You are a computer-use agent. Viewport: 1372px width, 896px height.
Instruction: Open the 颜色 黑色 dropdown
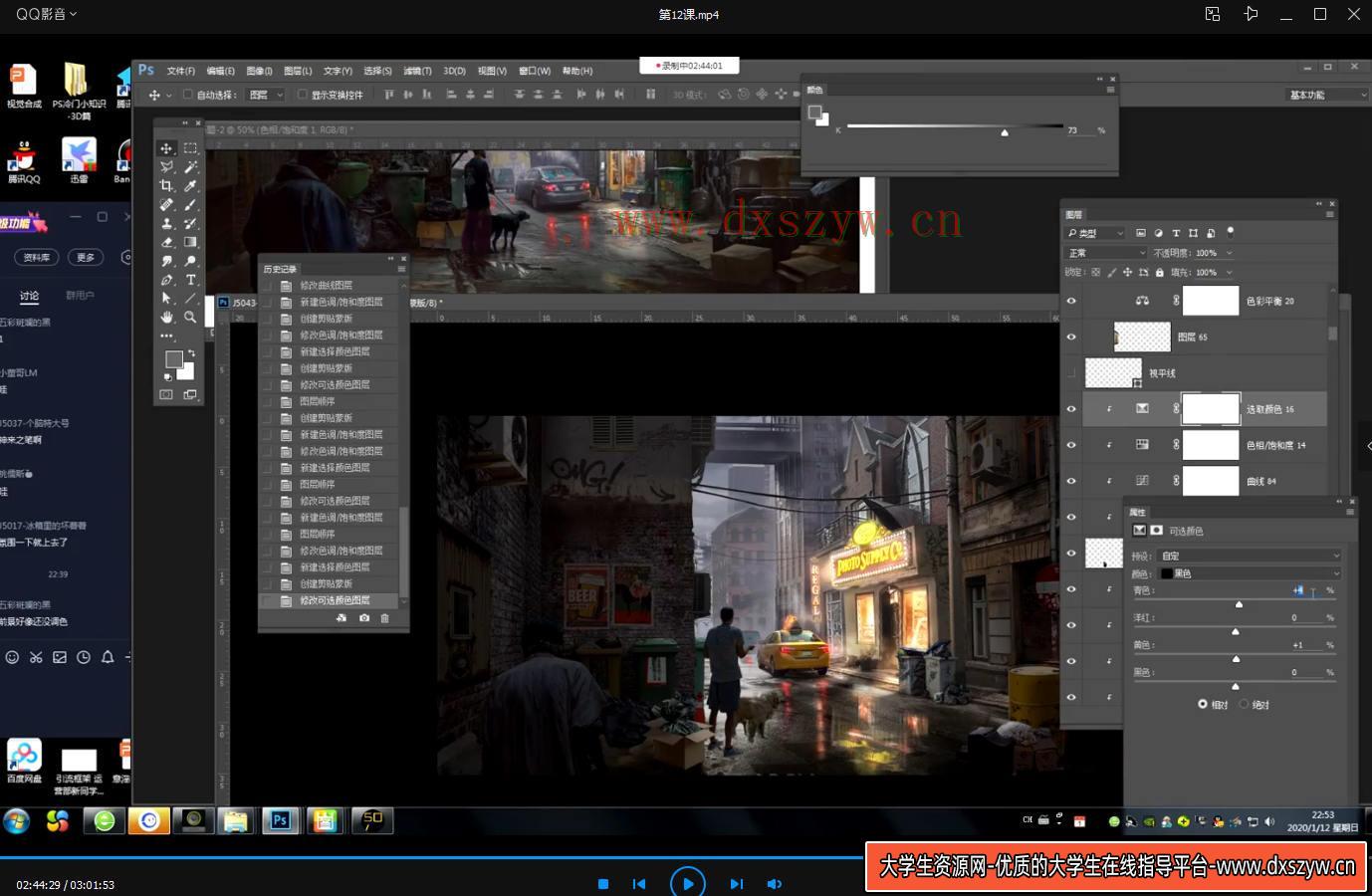pyautogui.click(x=1251, y=573)
